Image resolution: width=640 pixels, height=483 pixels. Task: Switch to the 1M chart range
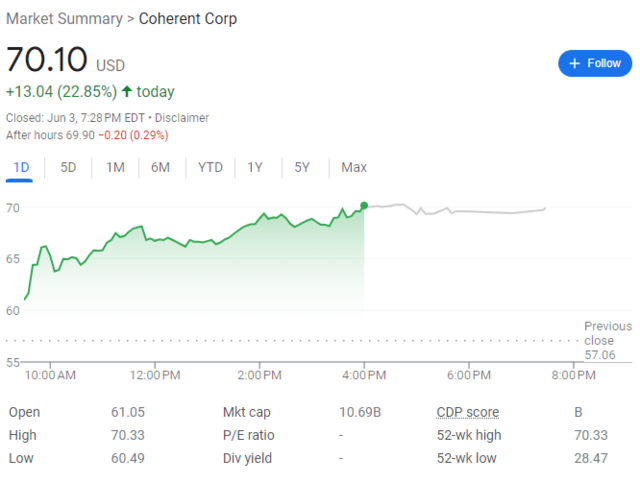[115, 167]
